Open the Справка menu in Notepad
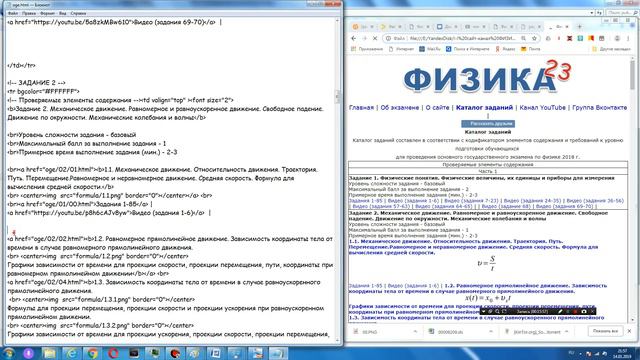The width and height of the screenshot is (640, 360). pos(78,13)
